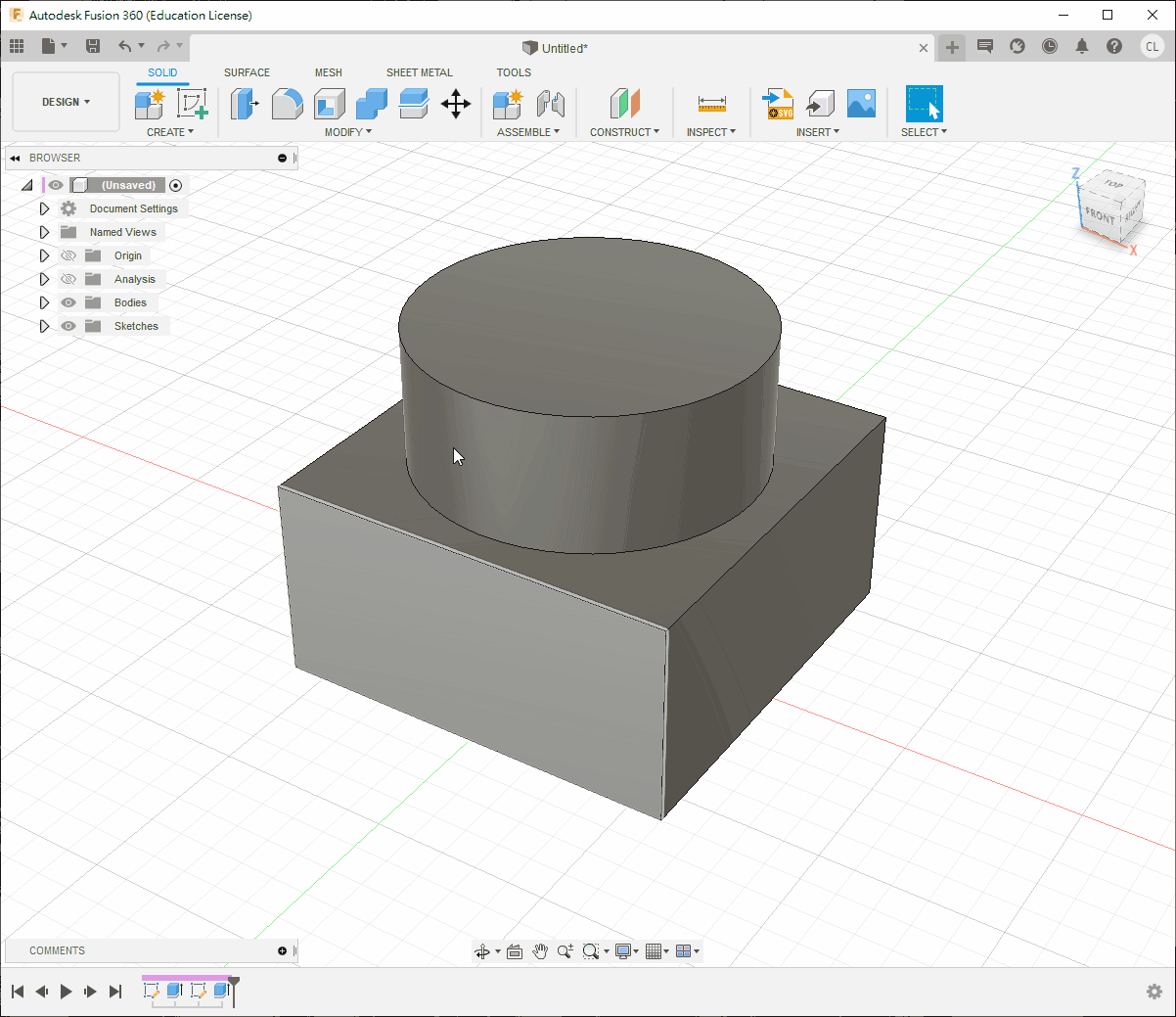Expand the Bodies tree node
Image resolution: width=1176 pixels, height=1017 pixels.
tap(44, 302)
